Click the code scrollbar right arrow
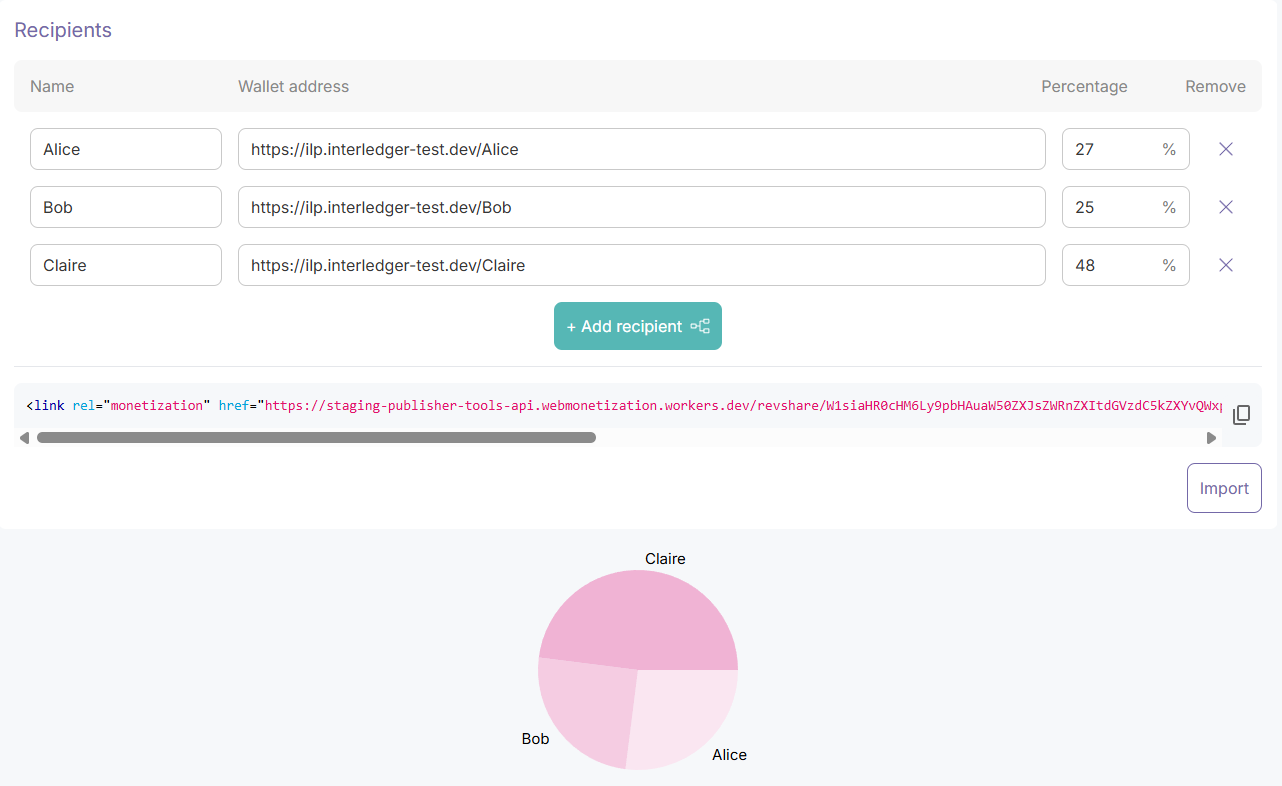The width and height of the screenshot is (1282, 786). [1212, 438]
